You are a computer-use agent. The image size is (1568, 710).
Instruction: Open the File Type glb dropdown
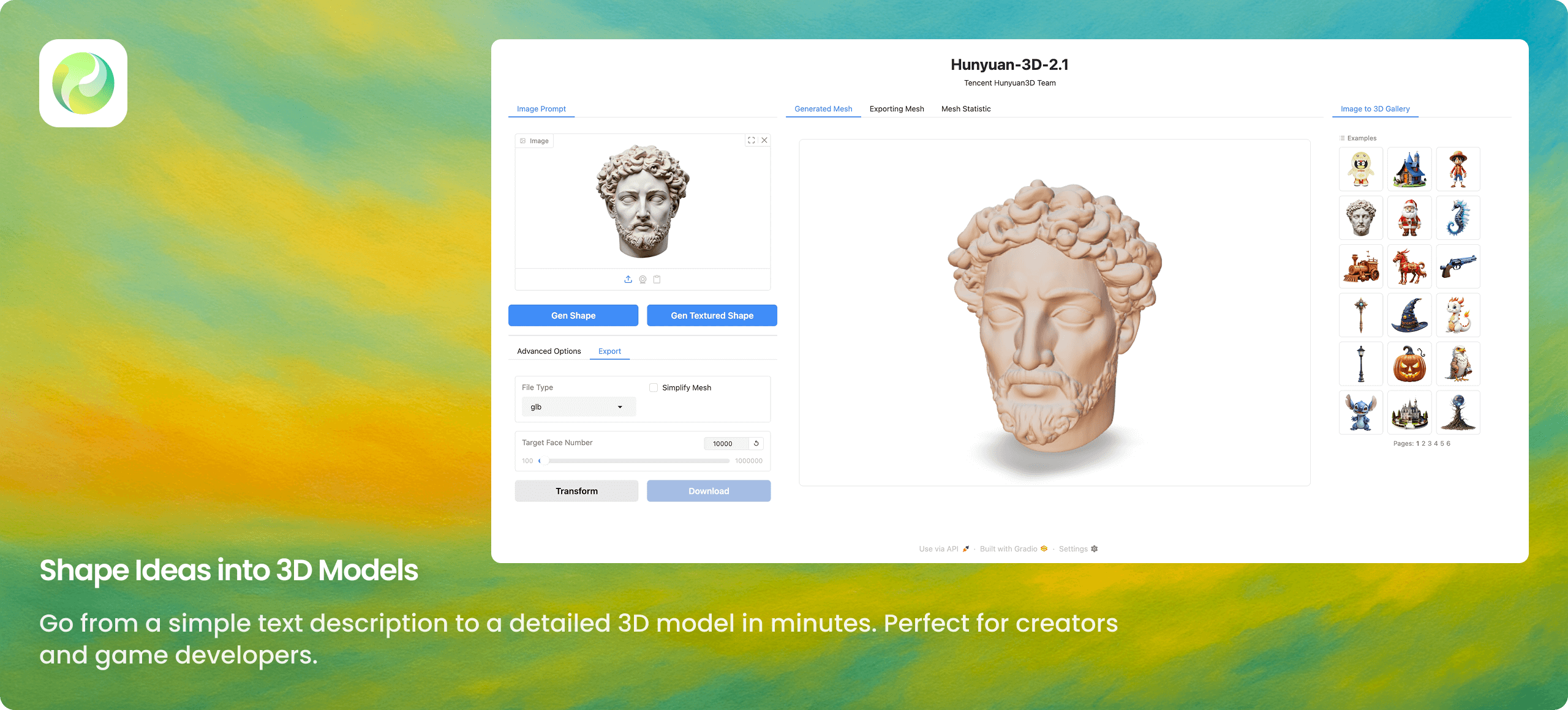point(579,407)
